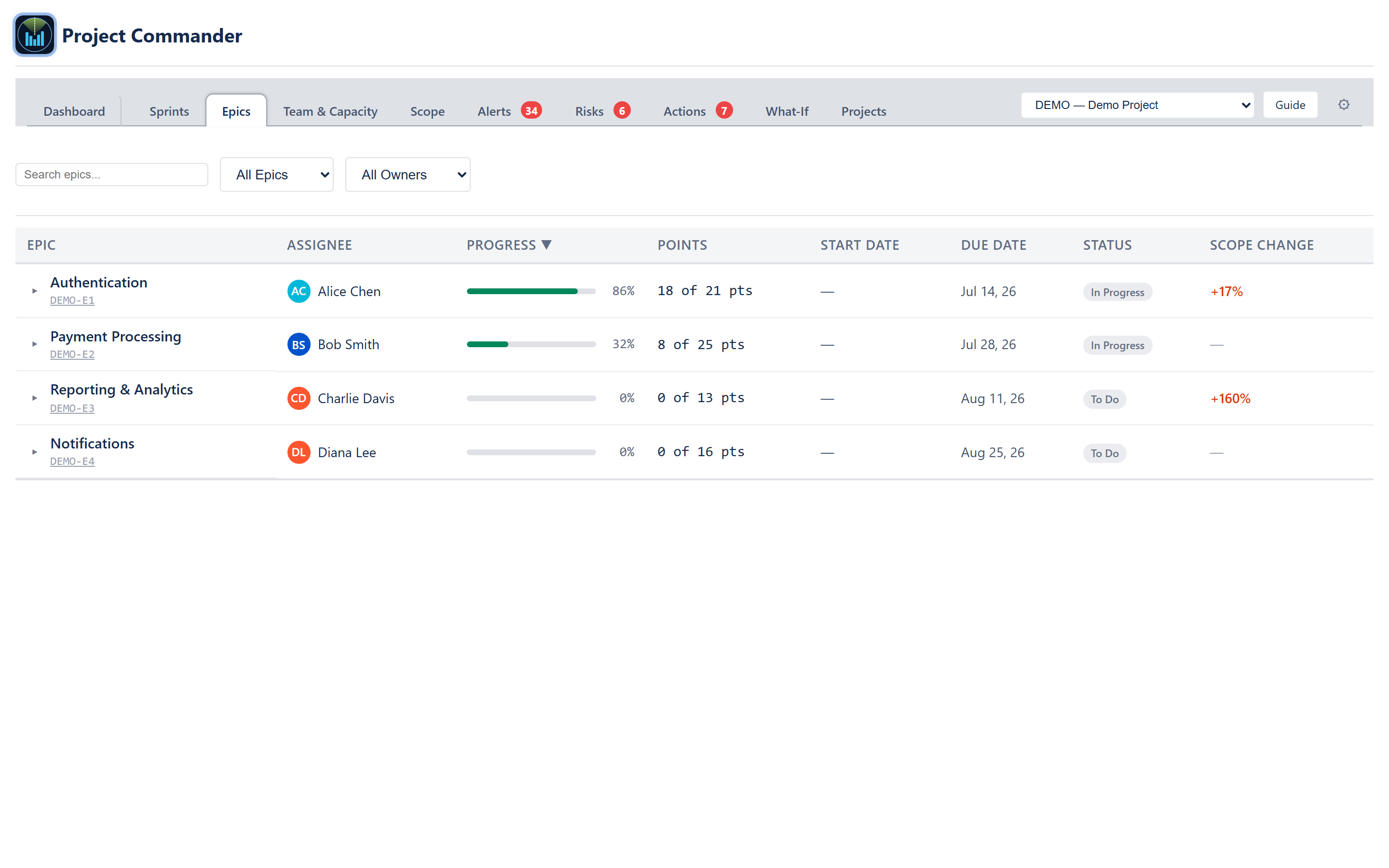The width and height of the screenshot is (1389, 868).
Task: Click the Epic column header
Action: 41,245
